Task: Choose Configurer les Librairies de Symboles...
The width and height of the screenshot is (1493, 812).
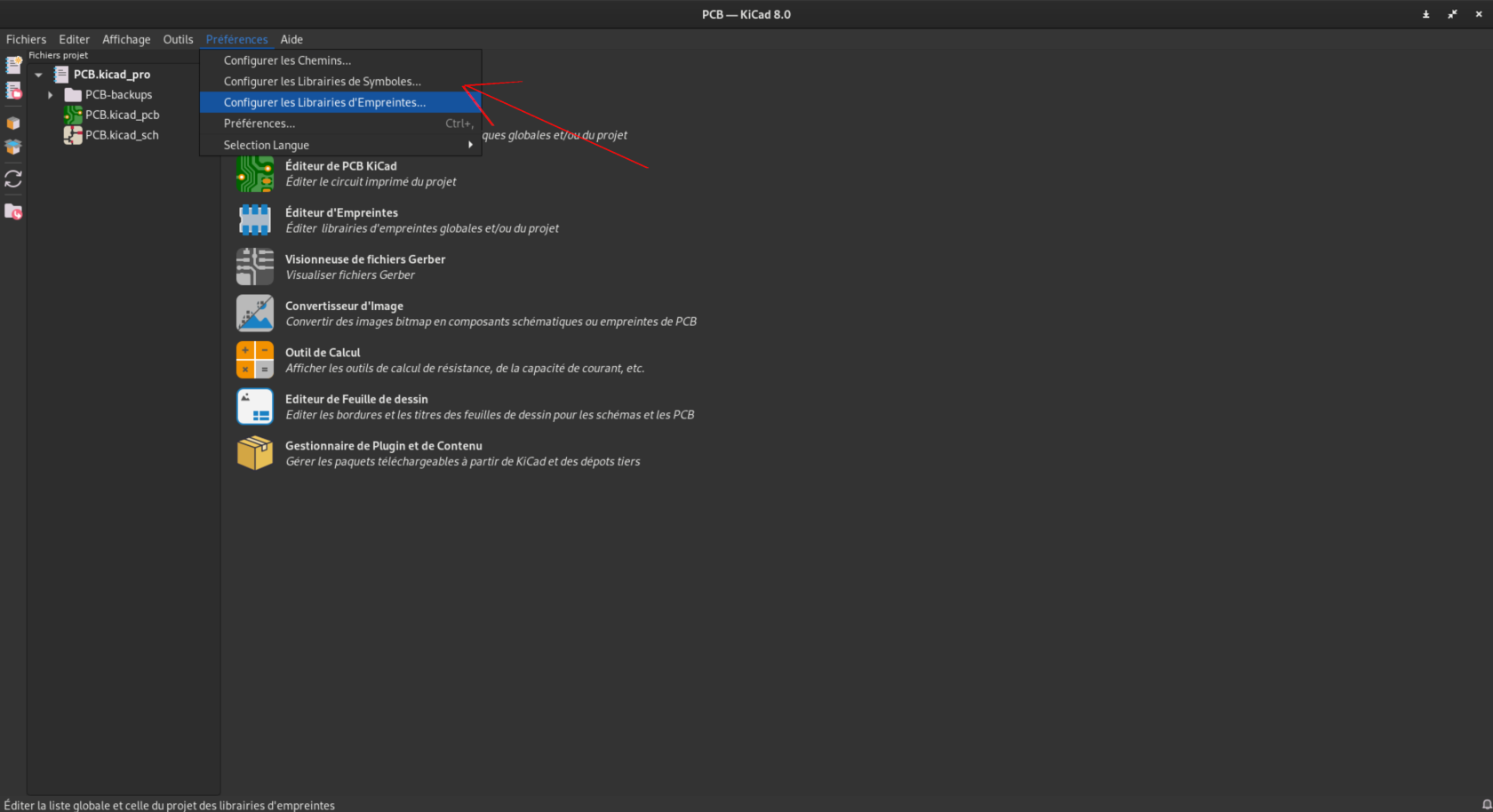Action: [x=340, y=82]
